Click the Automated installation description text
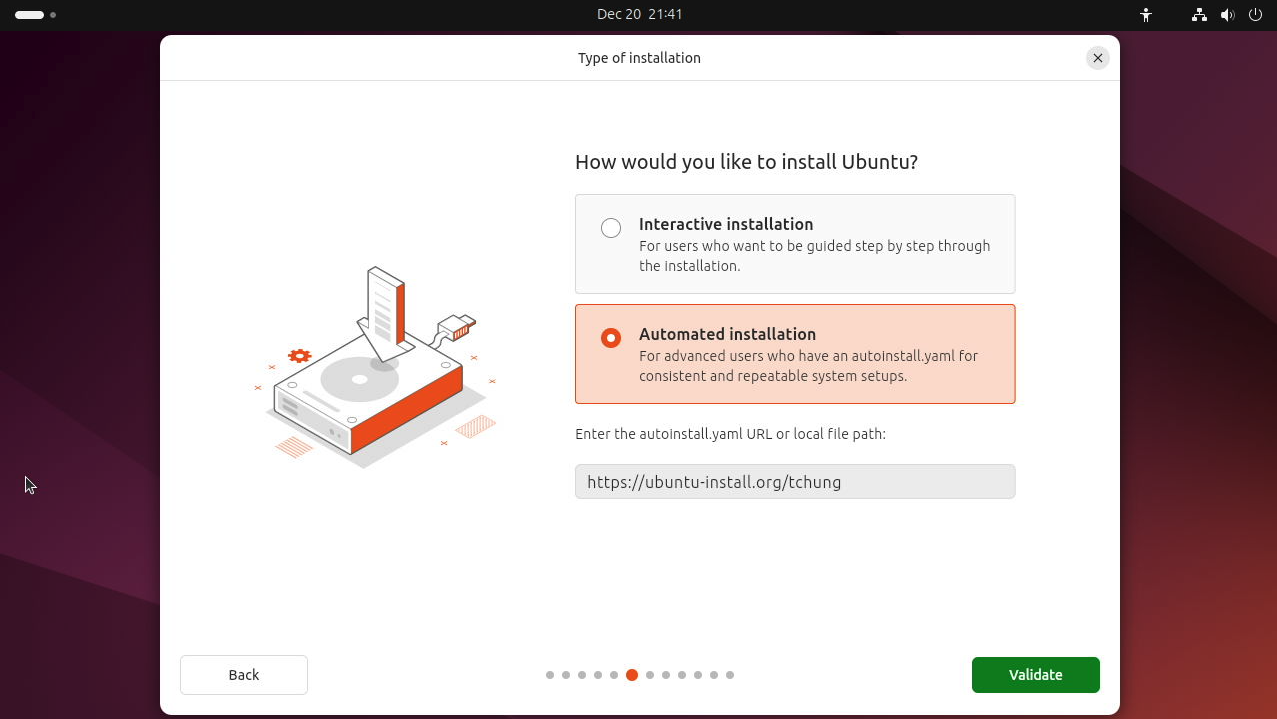The height and width of the screenshot is (719, 1277). tap(808, 366)
